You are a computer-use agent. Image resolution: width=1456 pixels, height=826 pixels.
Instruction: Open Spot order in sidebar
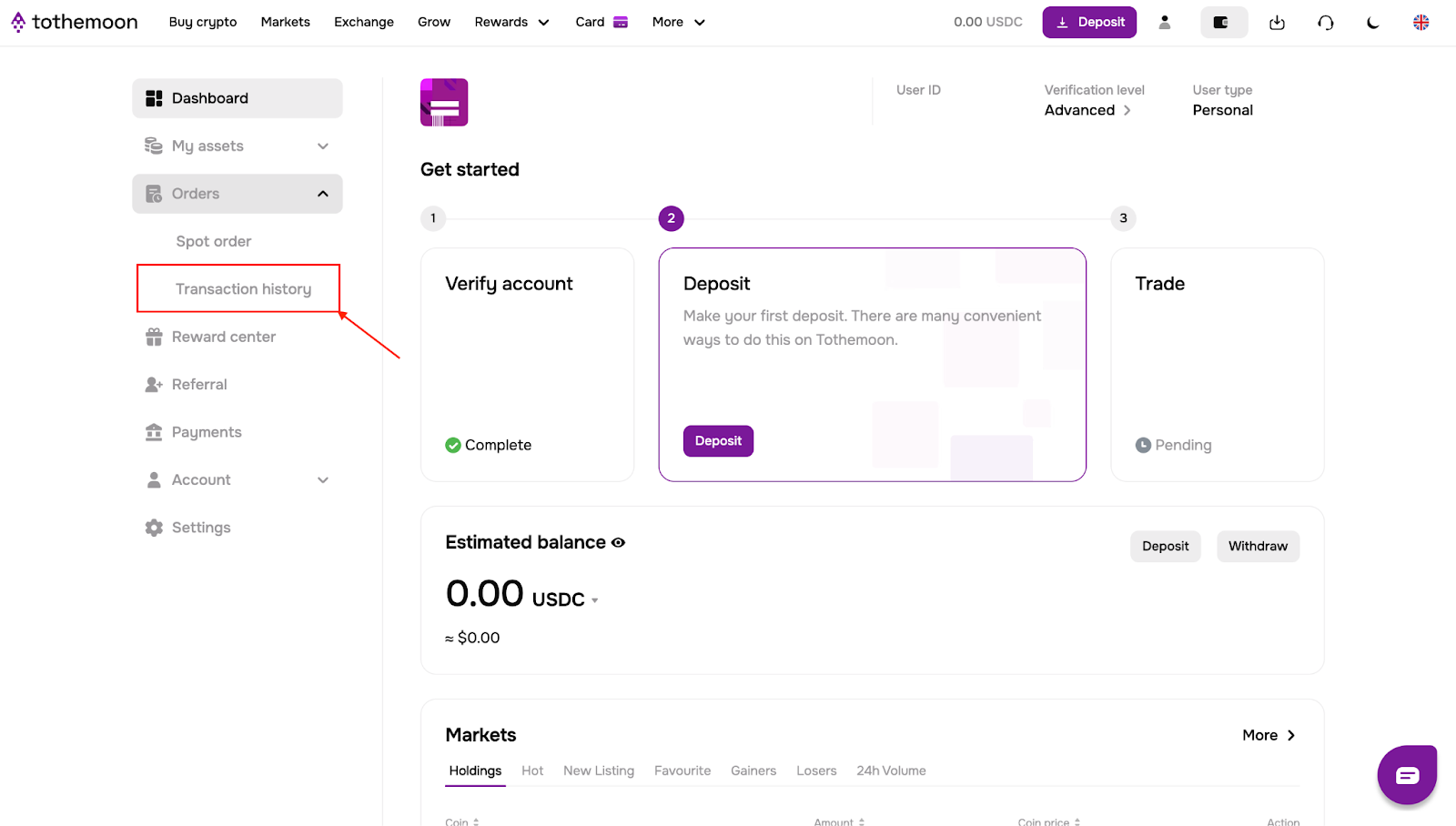coord(214,241)
